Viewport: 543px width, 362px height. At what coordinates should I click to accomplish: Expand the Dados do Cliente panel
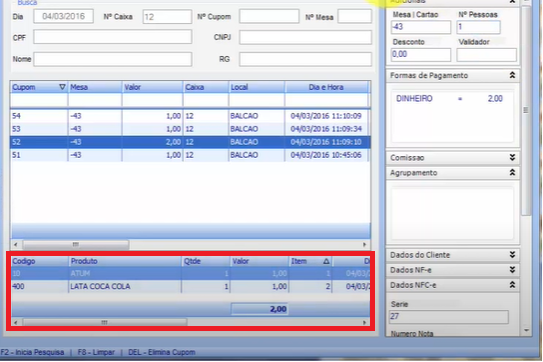click(x=512, y=255)
